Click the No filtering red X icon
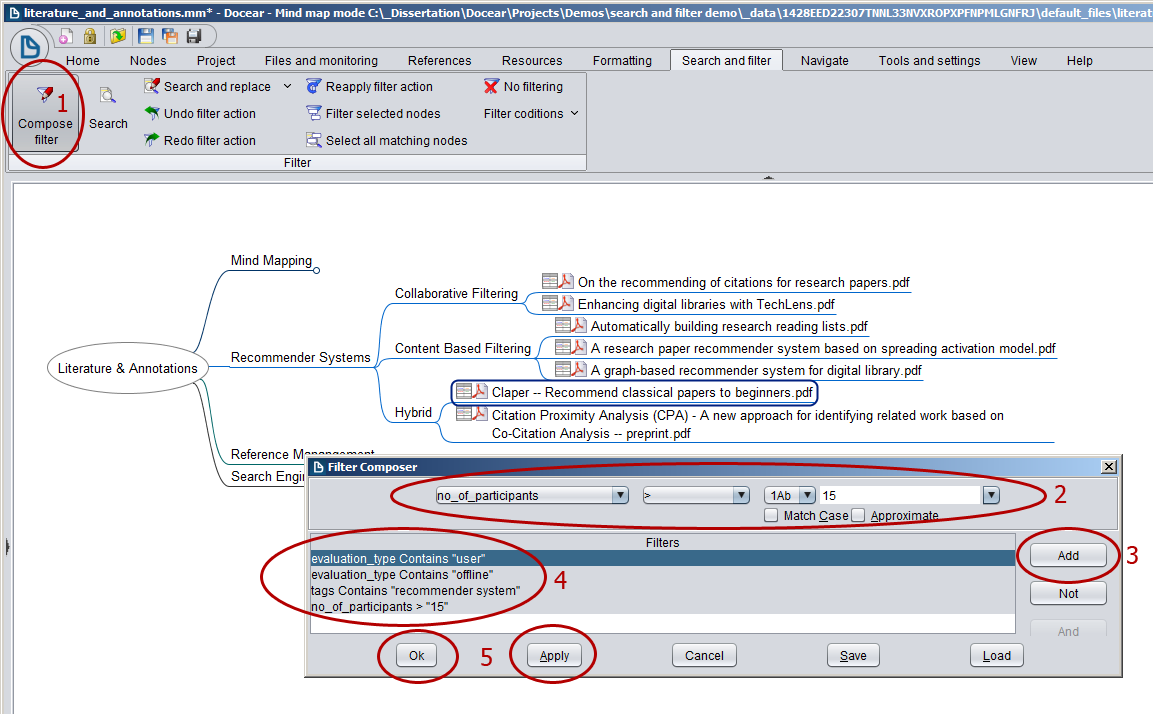The width and height of the screenshot is (1153, 714). point(491,86)
